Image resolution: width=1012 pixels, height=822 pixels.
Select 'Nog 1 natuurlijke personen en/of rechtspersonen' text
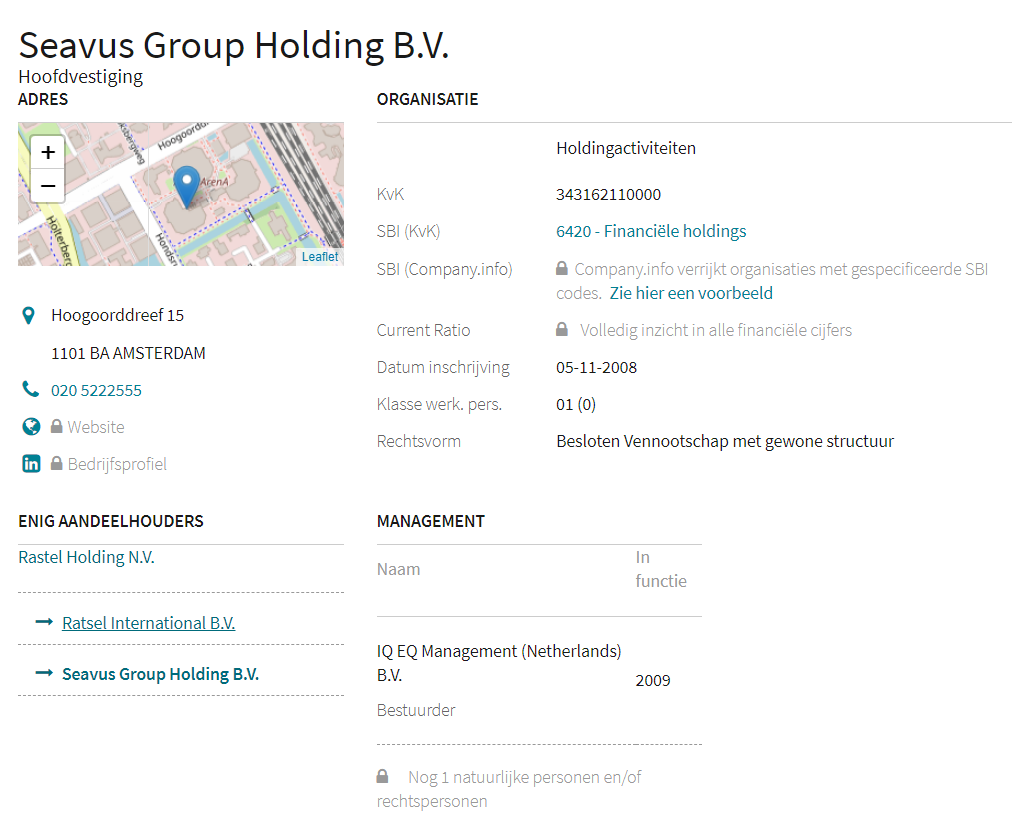pos(509,789)
